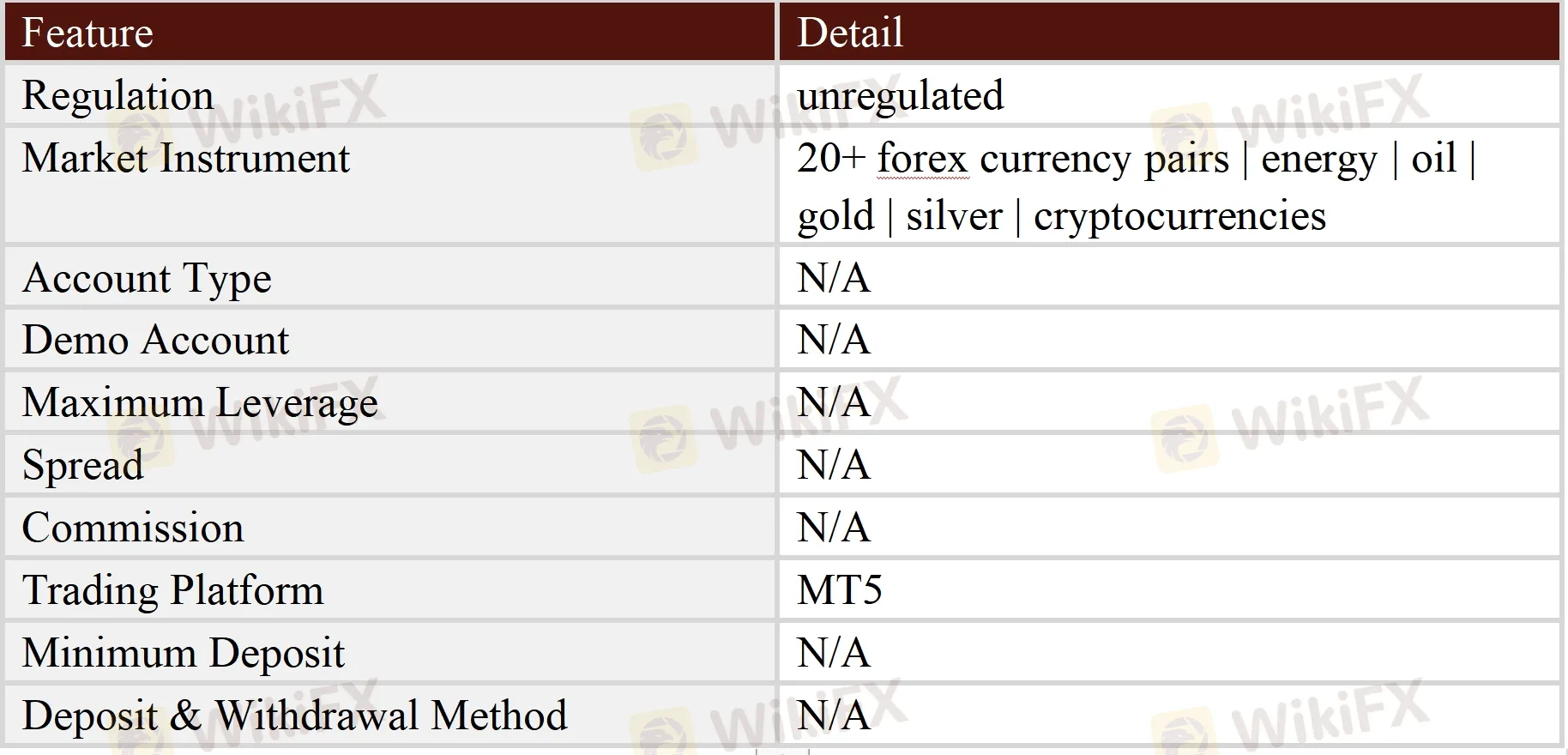Click the N/A value for Demo Account

click(x=833, y=341)
